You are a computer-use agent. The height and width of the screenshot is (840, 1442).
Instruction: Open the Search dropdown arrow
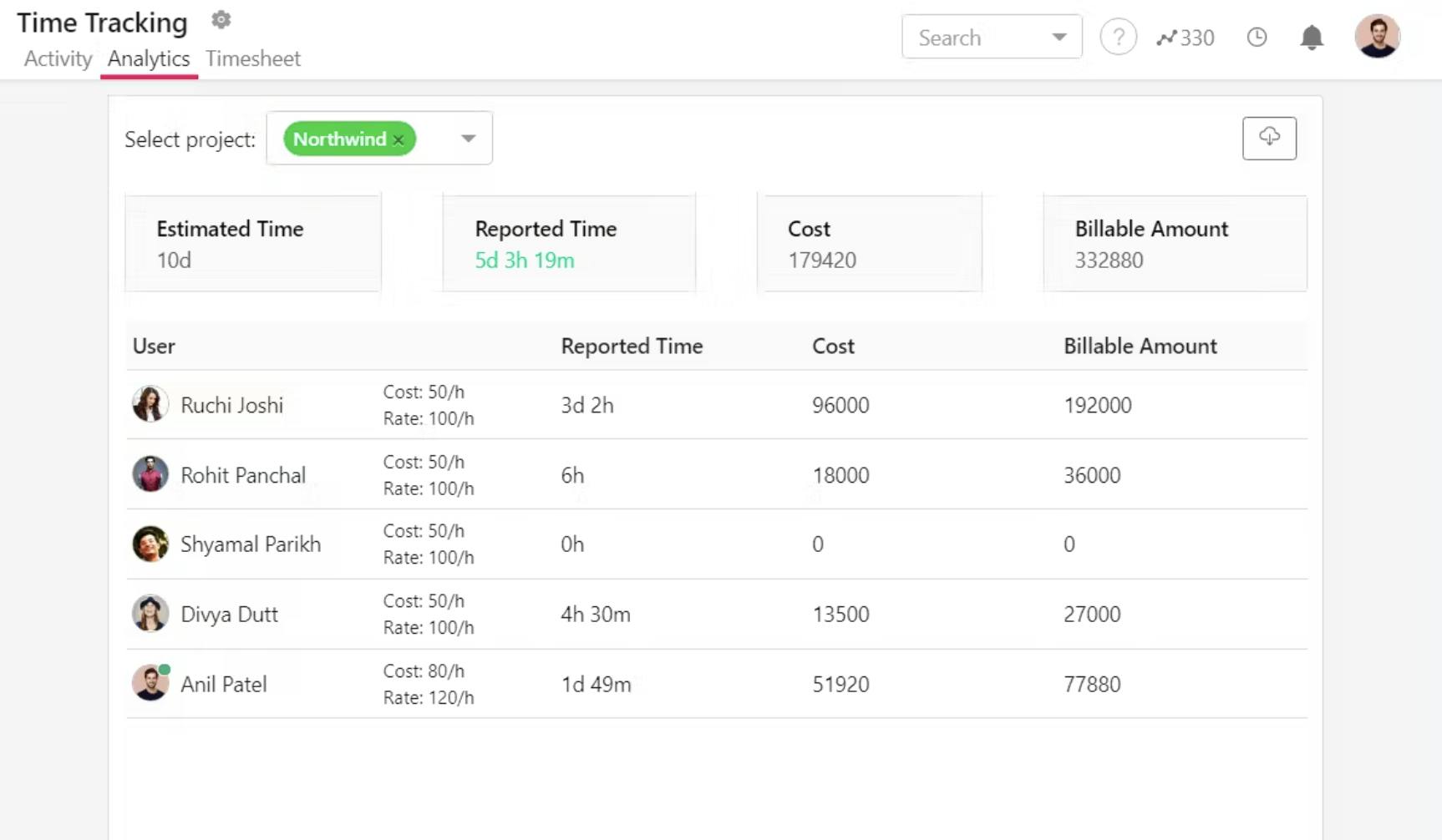pos(1059,37)
